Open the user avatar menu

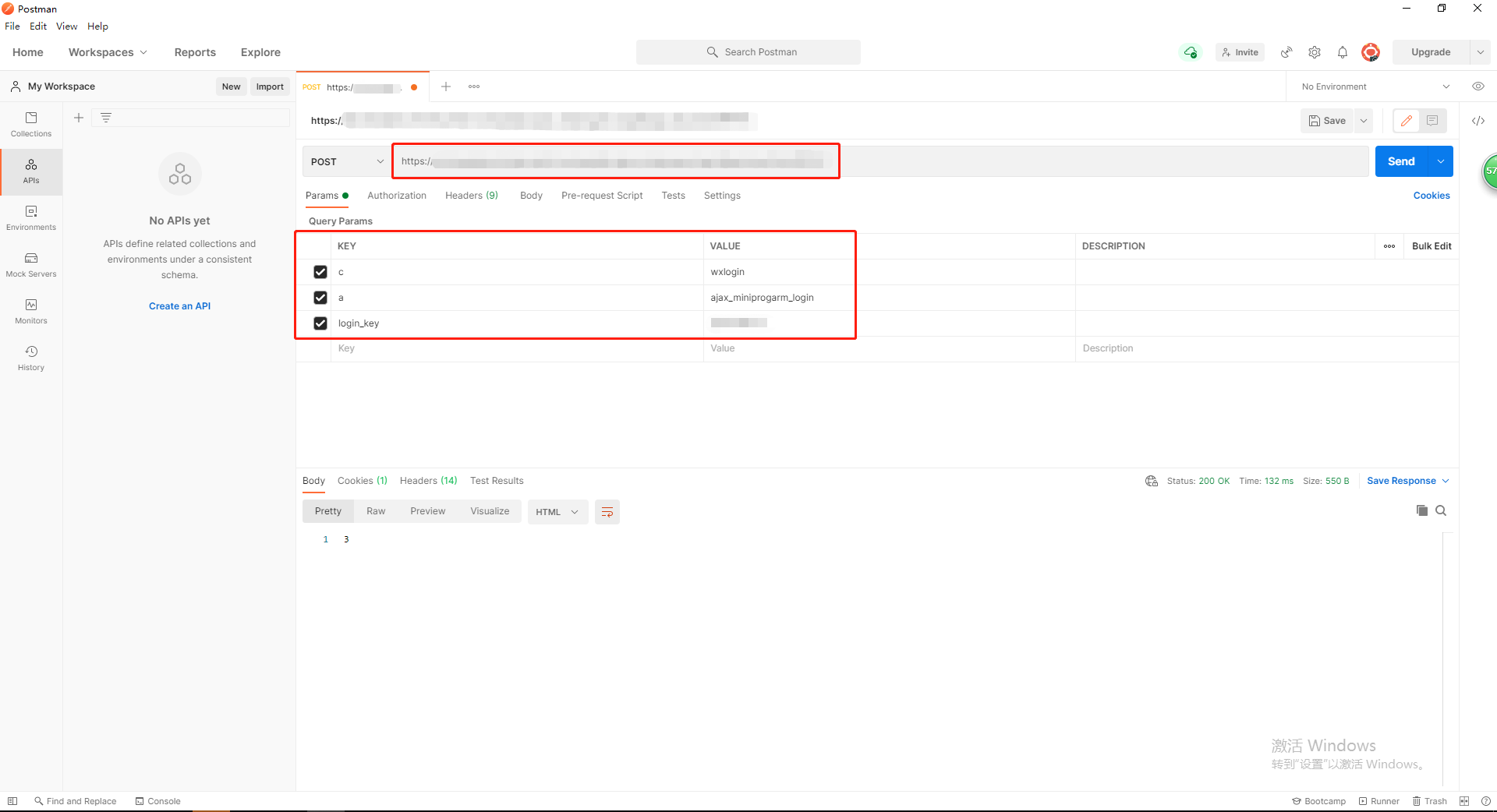[1371, 52]
